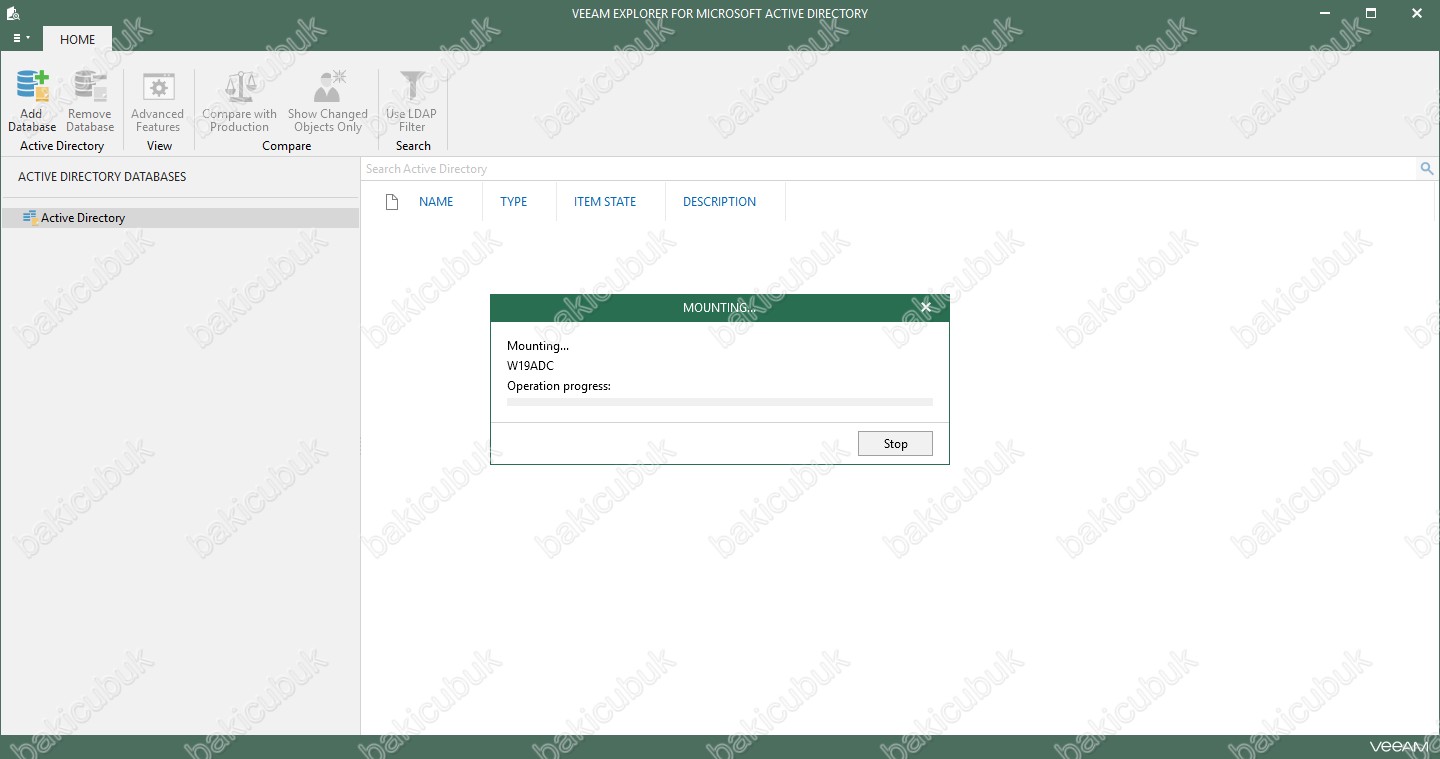Select the HOME ribbon tab
This screenshot has width=1440, height=759.
pyautogui.click(x=78, y=39)
